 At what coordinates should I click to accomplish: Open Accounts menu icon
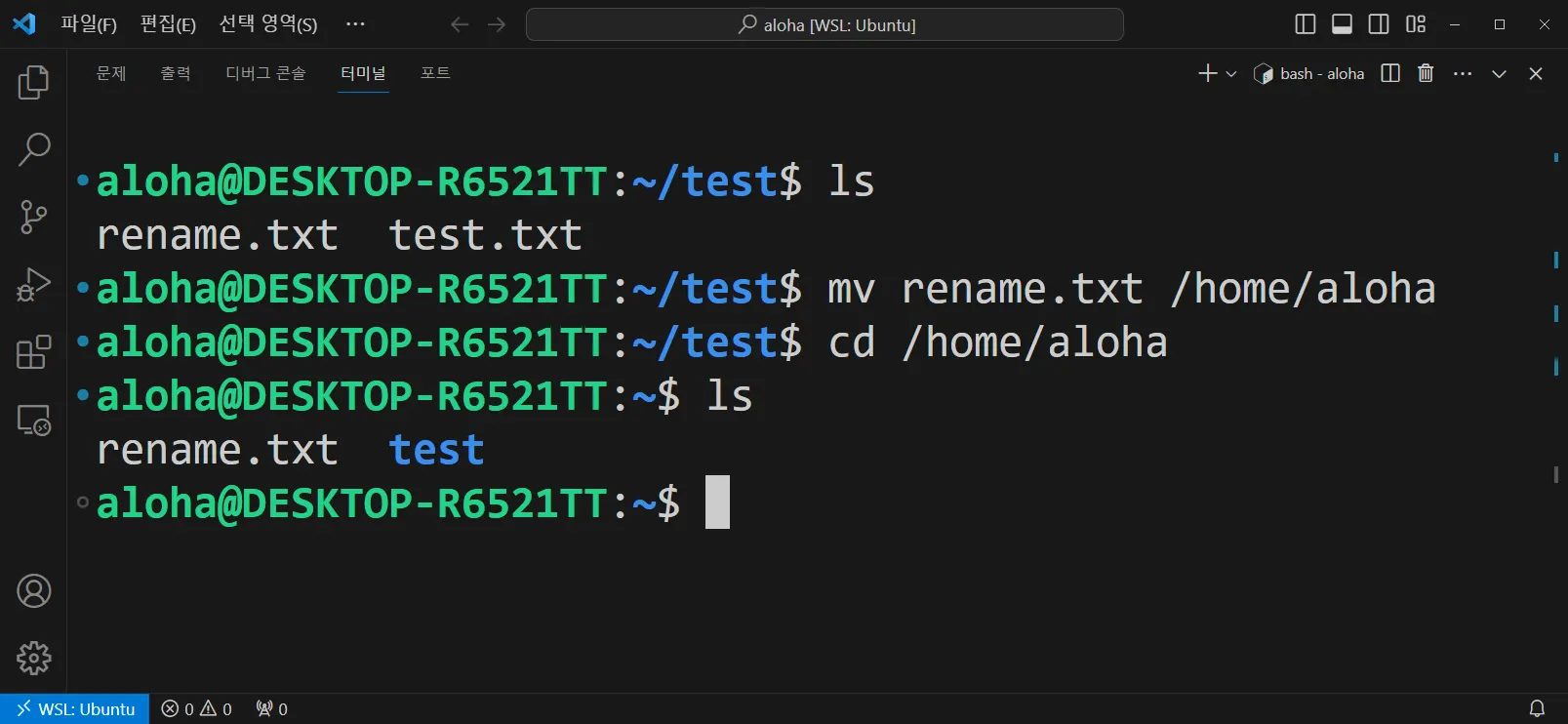coord(33,591)
